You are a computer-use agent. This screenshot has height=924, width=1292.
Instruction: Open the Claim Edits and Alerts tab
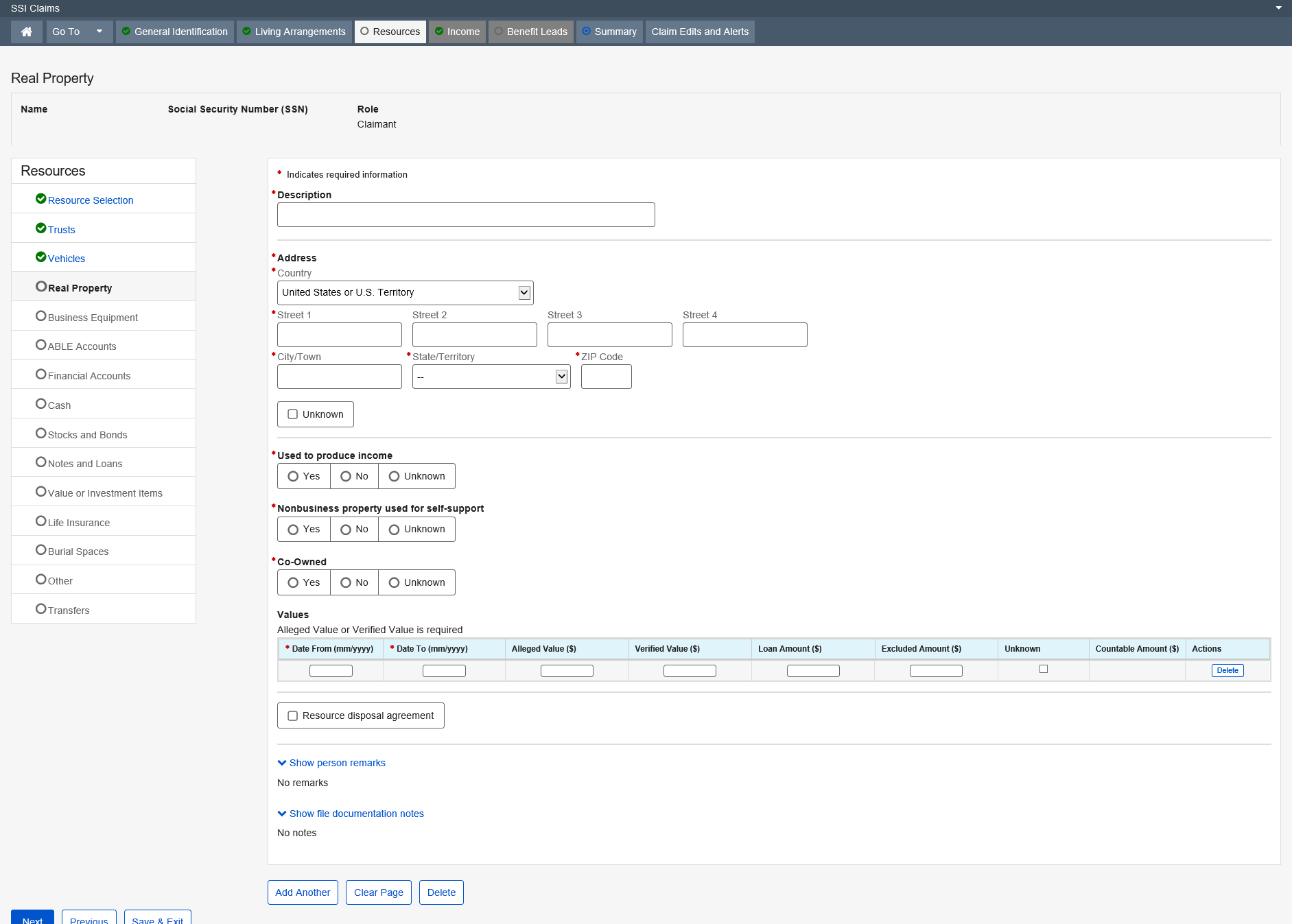[700, 32]
